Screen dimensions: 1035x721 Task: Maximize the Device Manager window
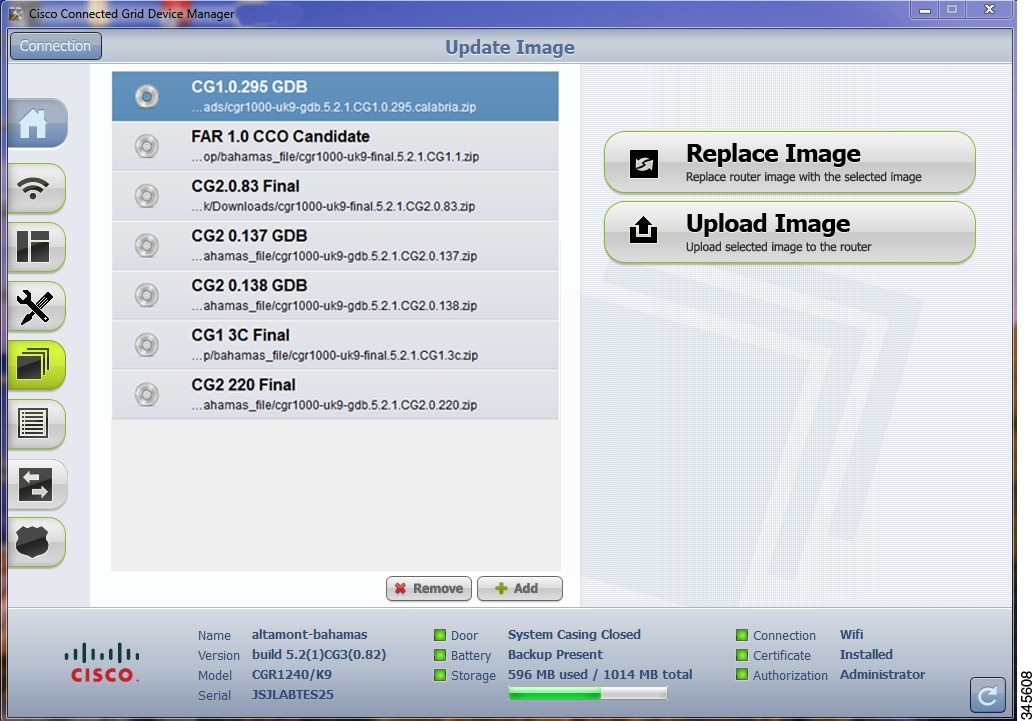952,10
